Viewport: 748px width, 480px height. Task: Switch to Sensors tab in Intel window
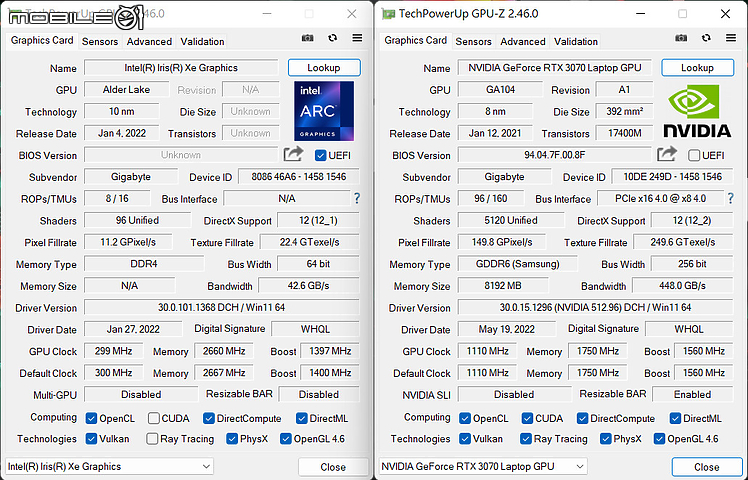pos(100,42)
